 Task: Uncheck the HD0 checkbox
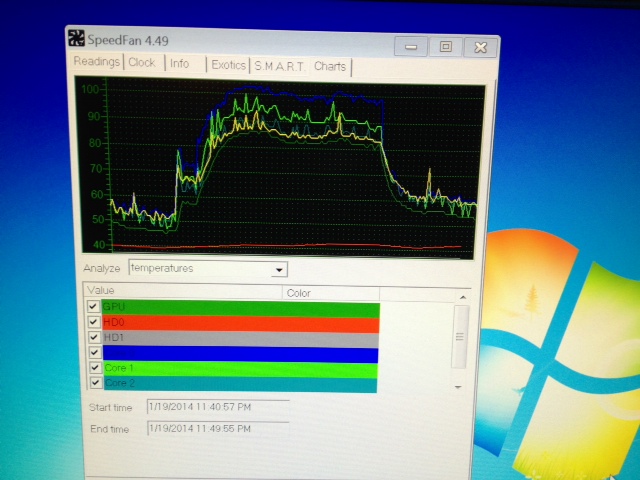click(x=93, y=322)
